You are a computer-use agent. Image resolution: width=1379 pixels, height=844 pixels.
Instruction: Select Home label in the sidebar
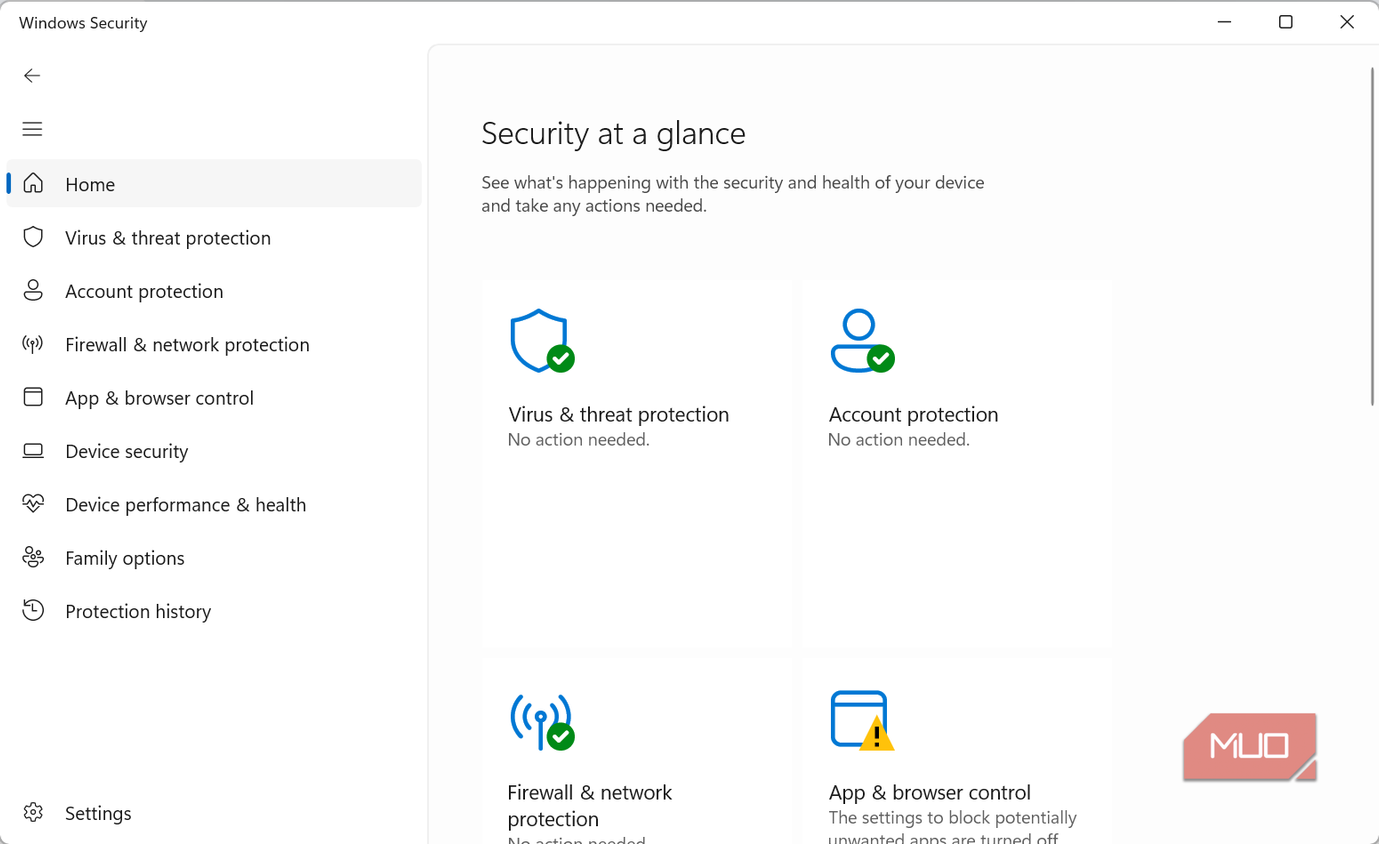tap(90, 184)
